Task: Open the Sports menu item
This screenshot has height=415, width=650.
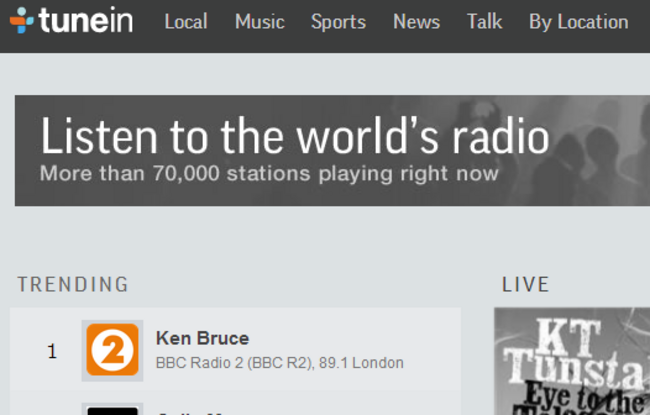Action: pos(338,22)
